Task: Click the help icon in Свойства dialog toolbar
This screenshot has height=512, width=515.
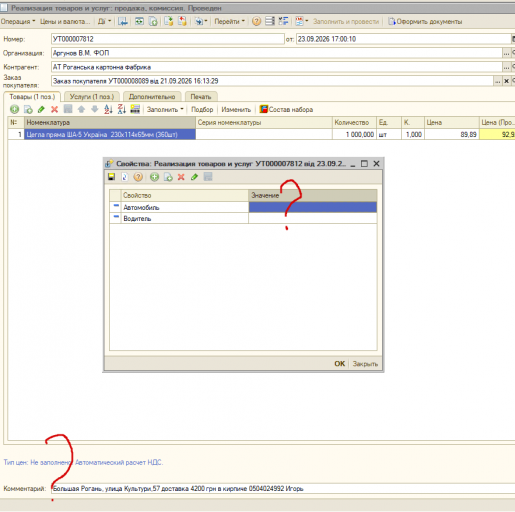Action: tap(138, 177)
